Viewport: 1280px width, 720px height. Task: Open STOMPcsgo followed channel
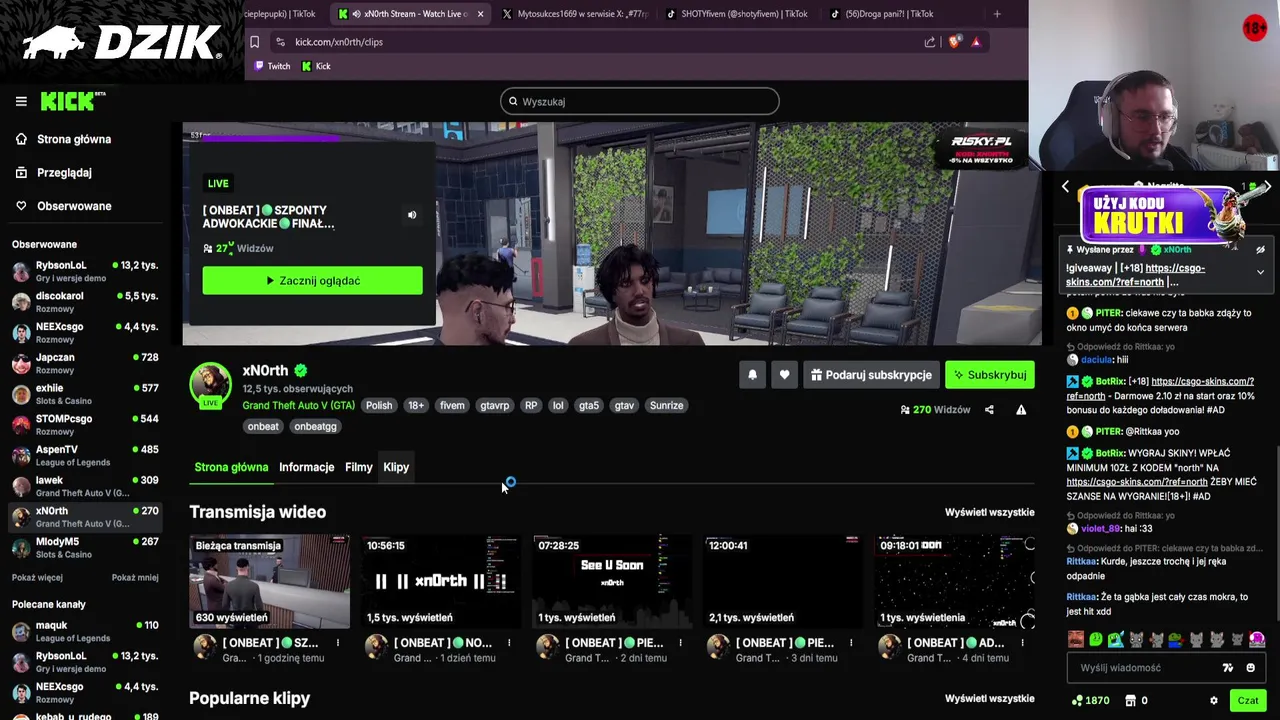click(85, 425)
